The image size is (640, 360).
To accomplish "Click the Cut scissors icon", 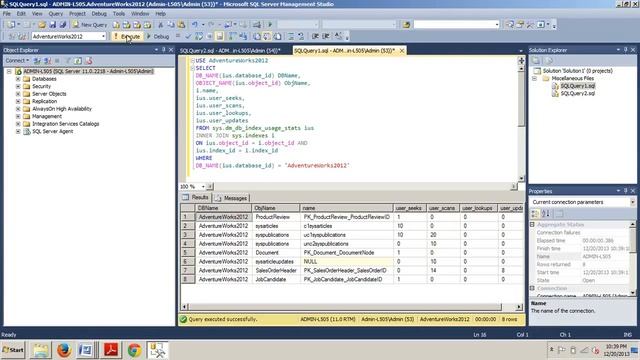I will 160,25.
